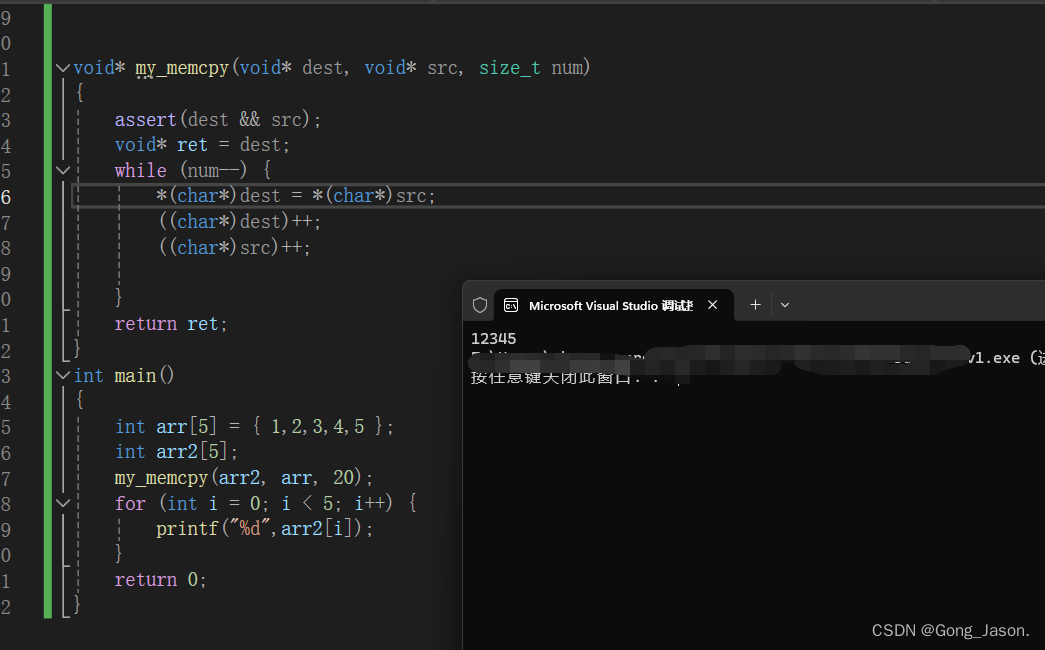Collapse the for loop fold chevron
1045x650 pixels.
(x=62, y=502)
